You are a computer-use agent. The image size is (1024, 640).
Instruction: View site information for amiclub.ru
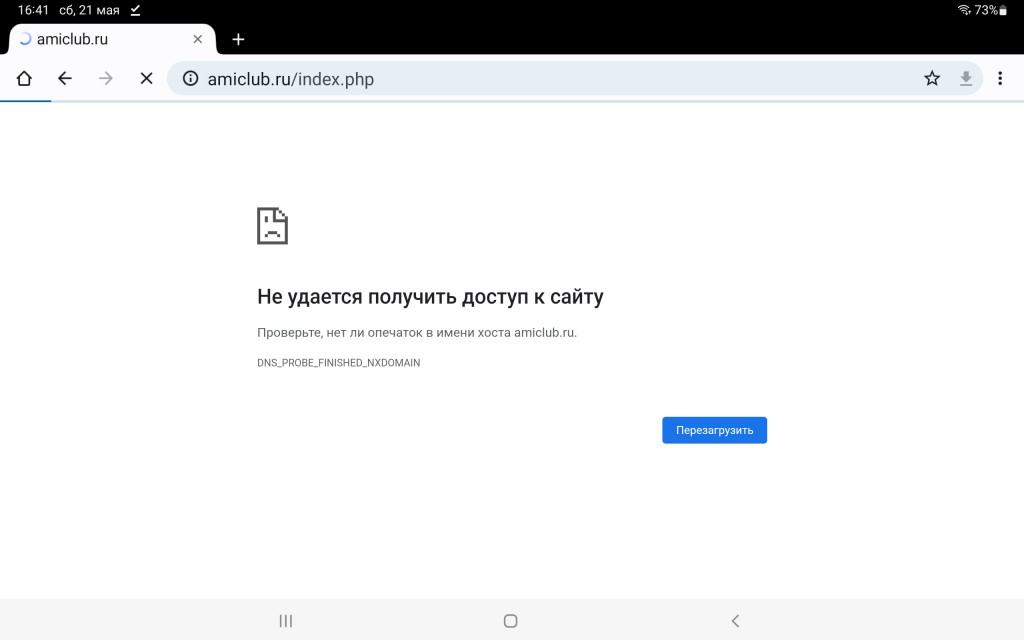tap(190, 78)
